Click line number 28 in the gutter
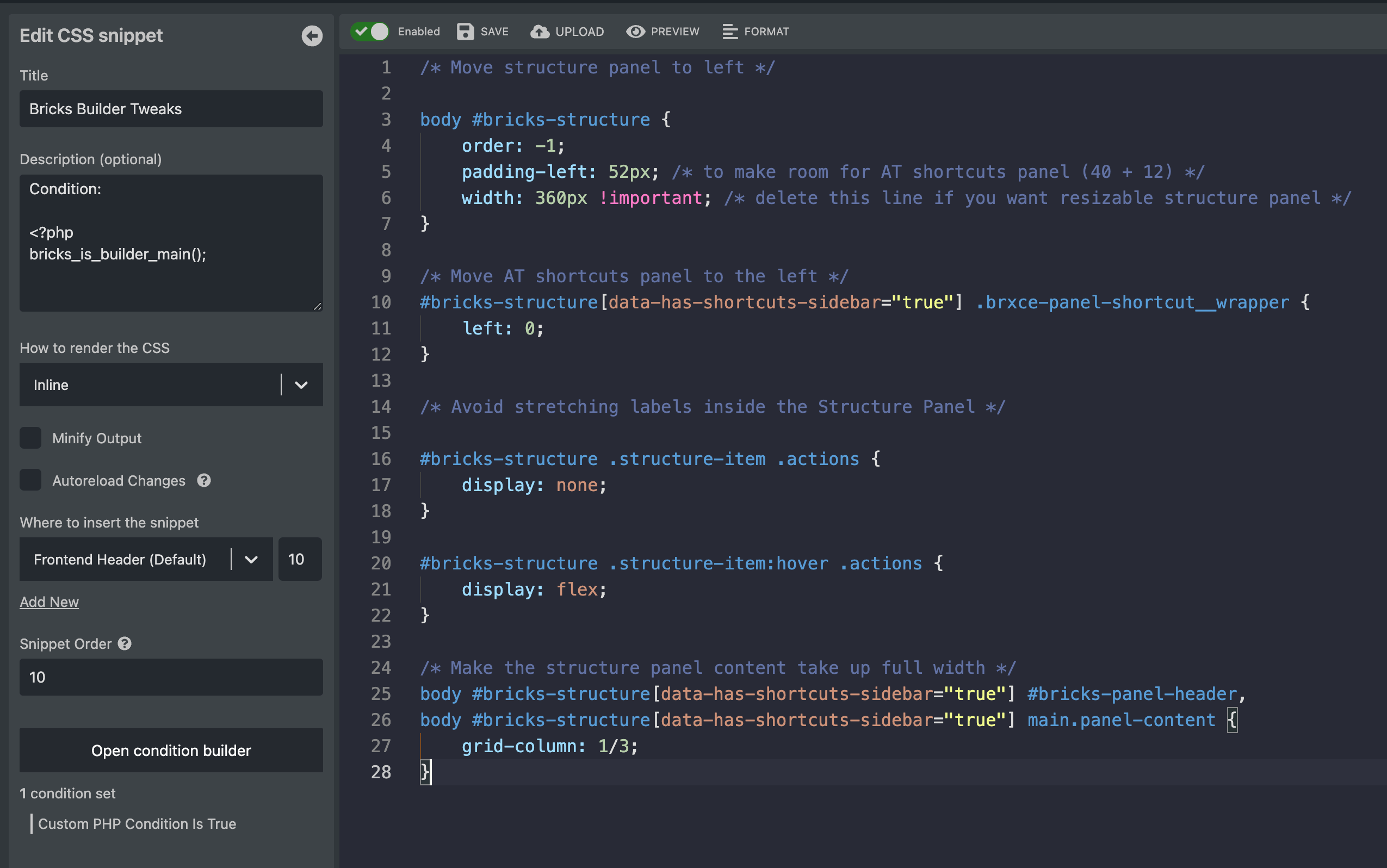Screen dimensions: 1387x868 (x=381, y=772)
